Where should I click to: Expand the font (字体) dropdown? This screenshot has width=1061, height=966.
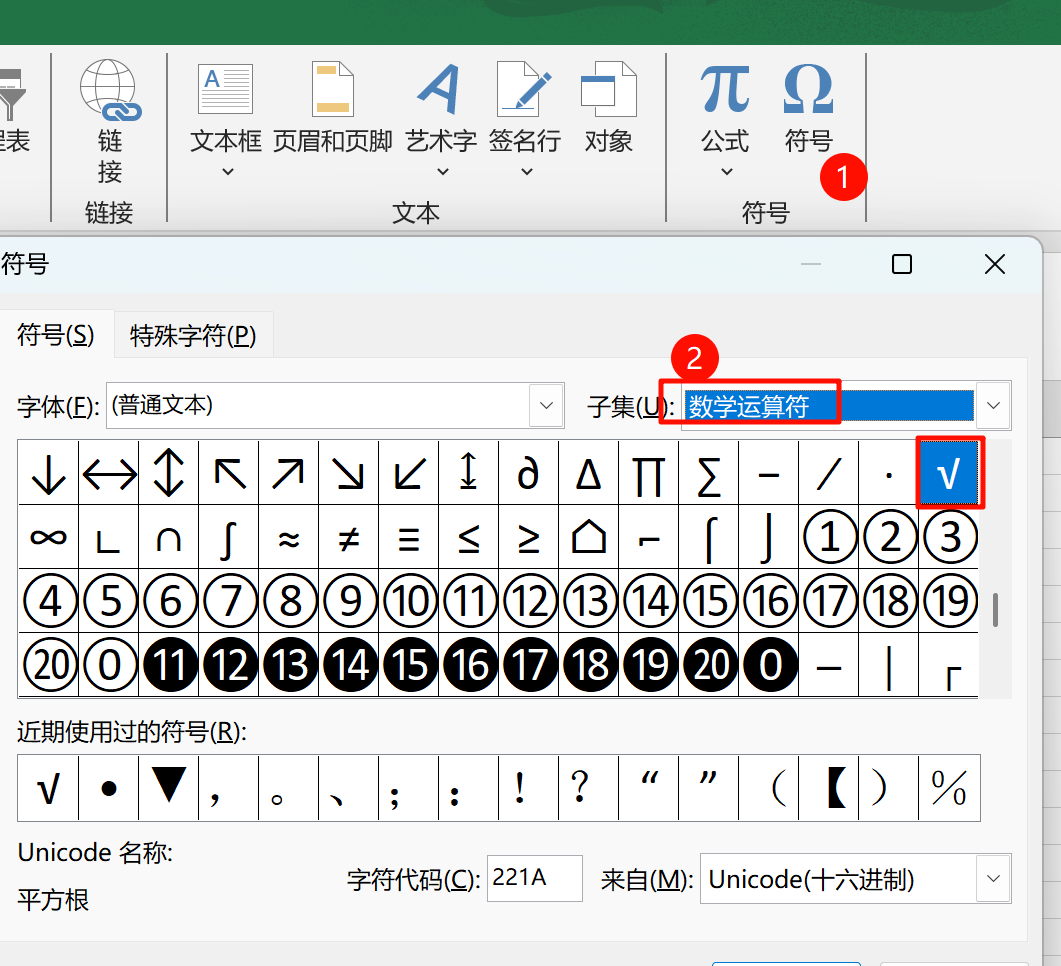(546, 406)
